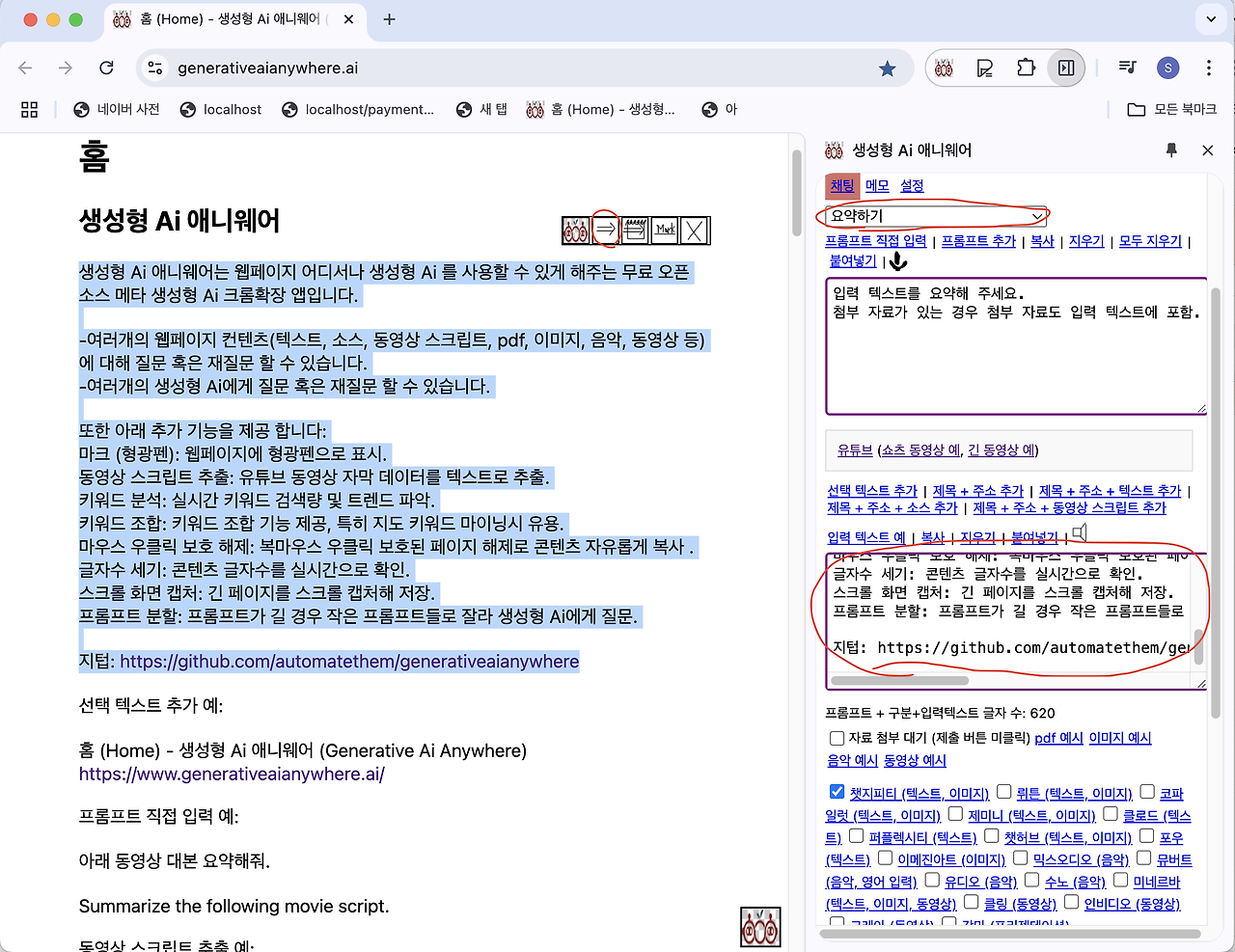Go back to previous page
Screen dimensions: 1235x952
tap(26, 68)
